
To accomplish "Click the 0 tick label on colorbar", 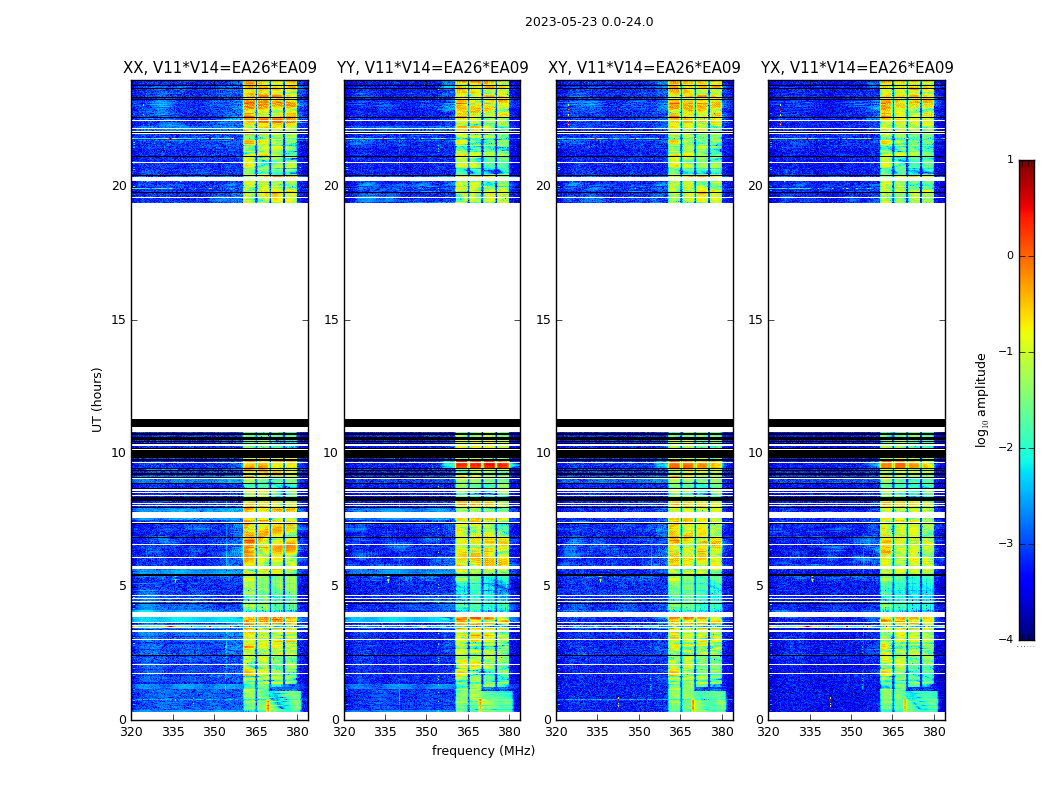I will pos(1010,256).
